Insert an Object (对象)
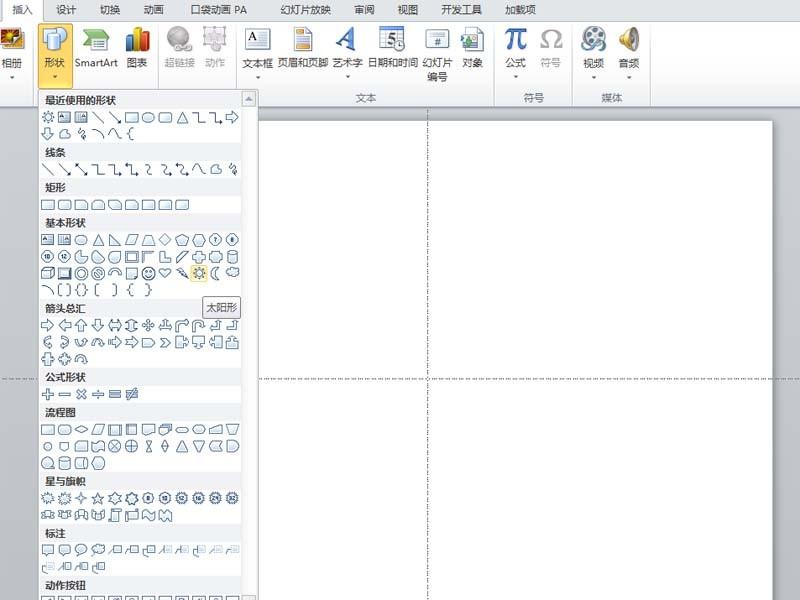The image size is (800, 600). (472, 48)
